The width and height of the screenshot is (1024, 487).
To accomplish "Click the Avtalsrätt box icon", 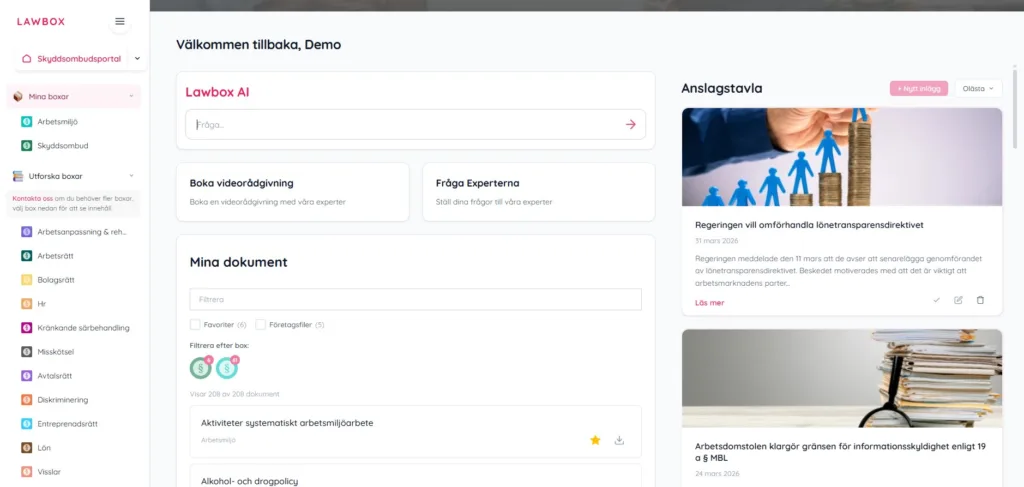I will (26, 376).
